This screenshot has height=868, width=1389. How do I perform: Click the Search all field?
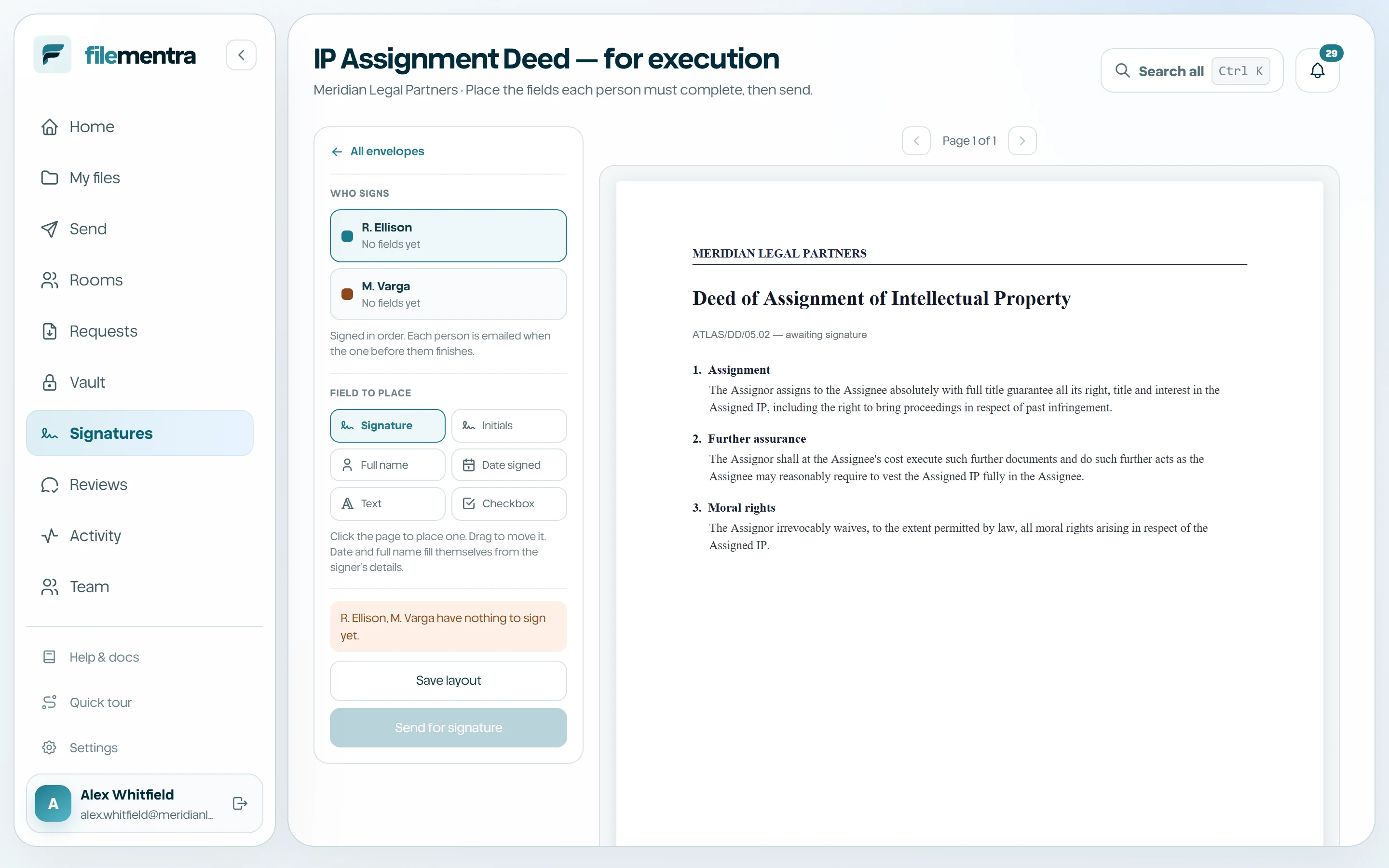tap(1192, 70)
